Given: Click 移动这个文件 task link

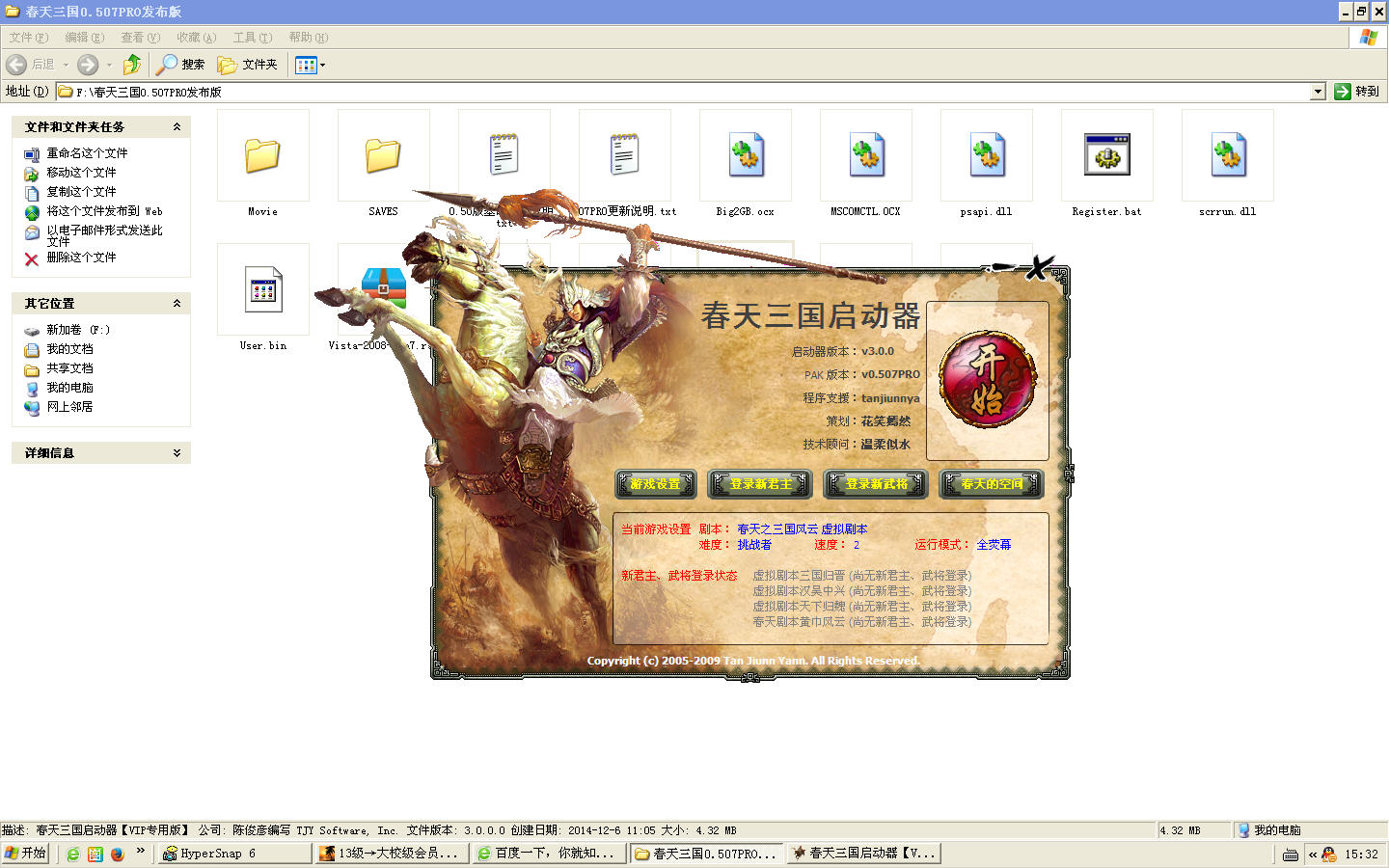Looking at the screenshot, I should [81, 173].
